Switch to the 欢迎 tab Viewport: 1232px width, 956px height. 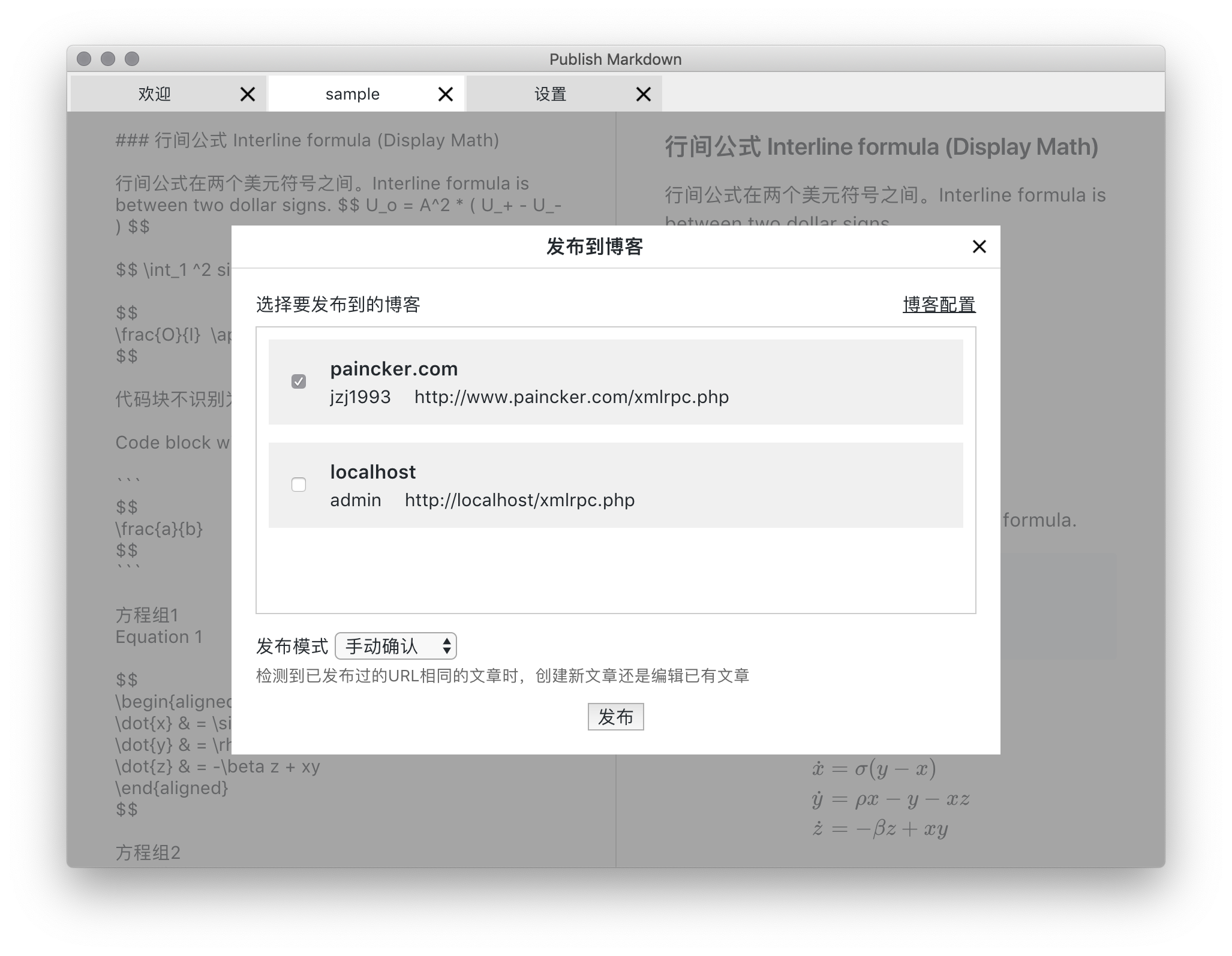coord(155,94)
